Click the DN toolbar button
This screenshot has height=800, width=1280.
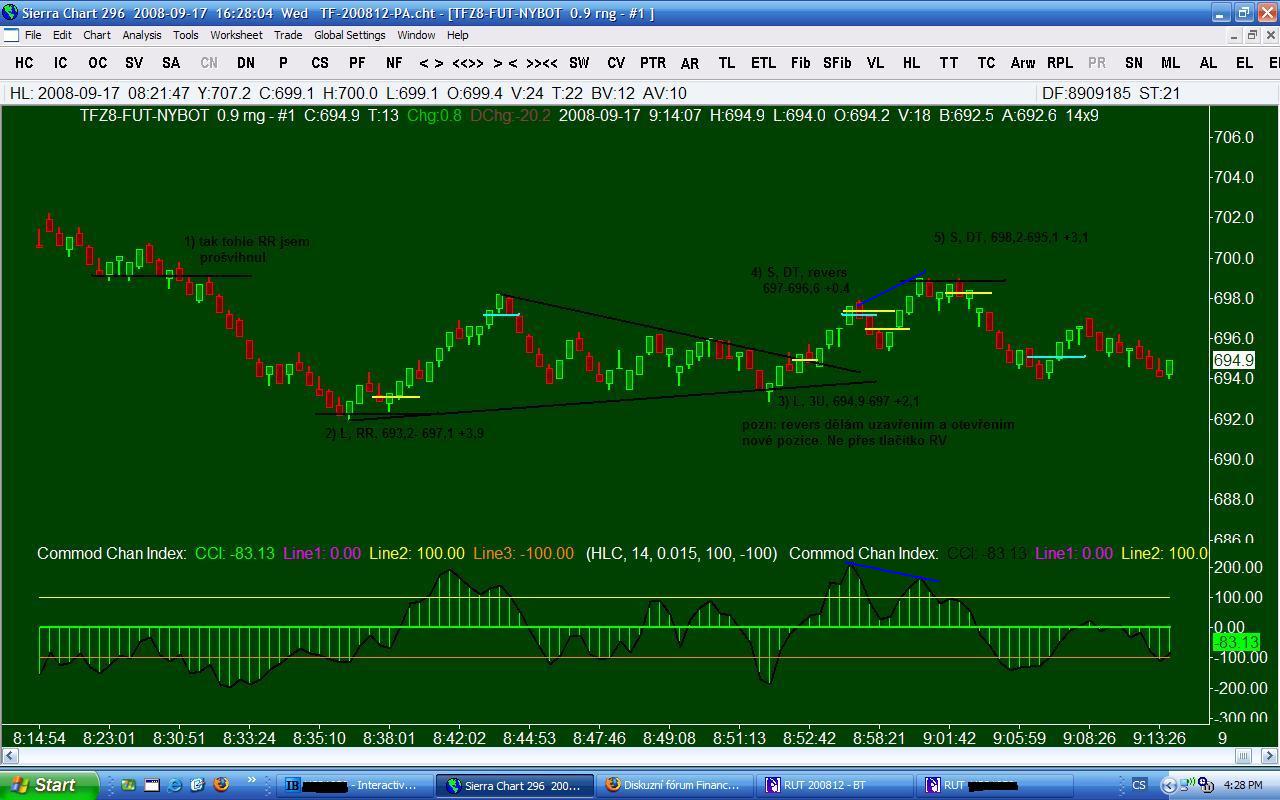[245, 62]
